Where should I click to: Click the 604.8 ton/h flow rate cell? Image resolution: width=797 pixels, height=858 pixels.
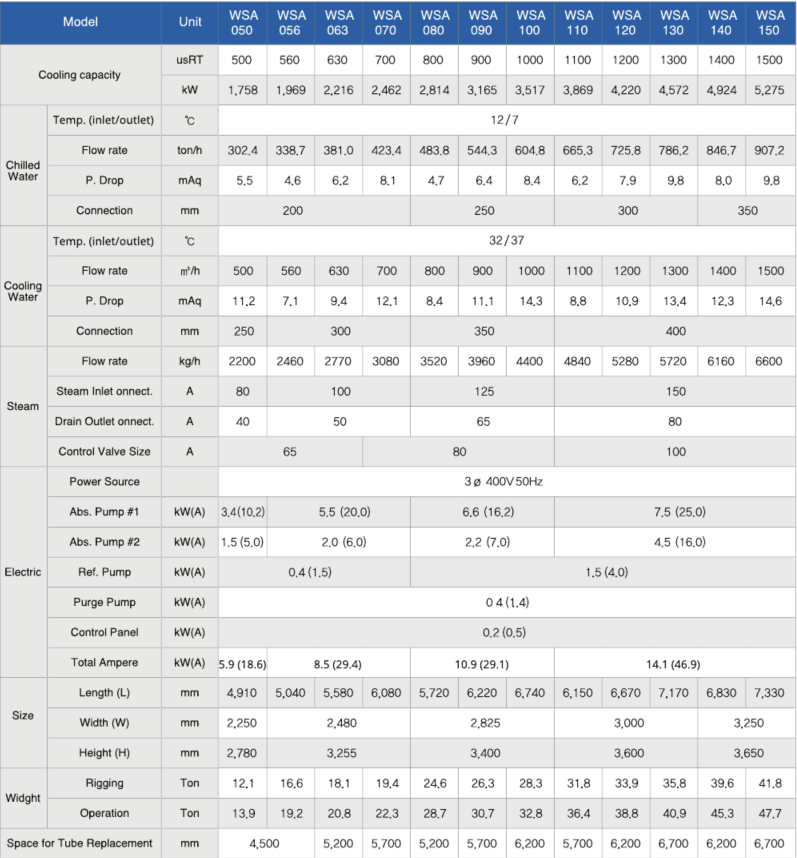[x=530, y=150]
